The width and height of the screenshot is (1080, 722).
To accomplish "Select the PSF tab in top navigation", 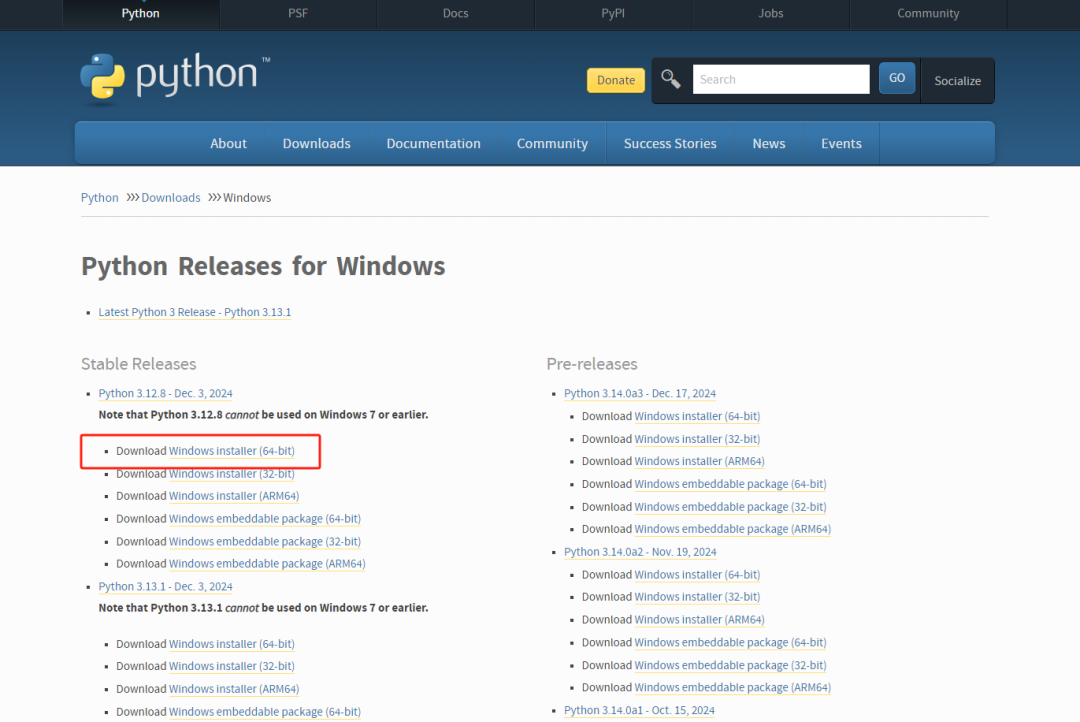I will 298,13.
